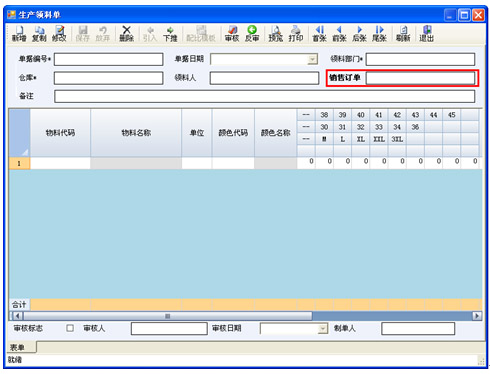Click the 退出 (Exit) toolbar icon

tap(427, 34)
